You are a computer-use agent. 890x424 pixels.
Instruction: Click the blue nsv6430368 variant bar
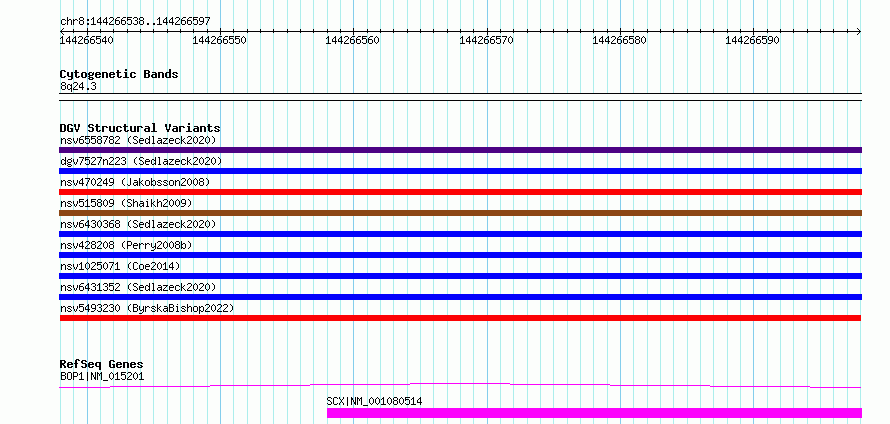tap(460, 234)
